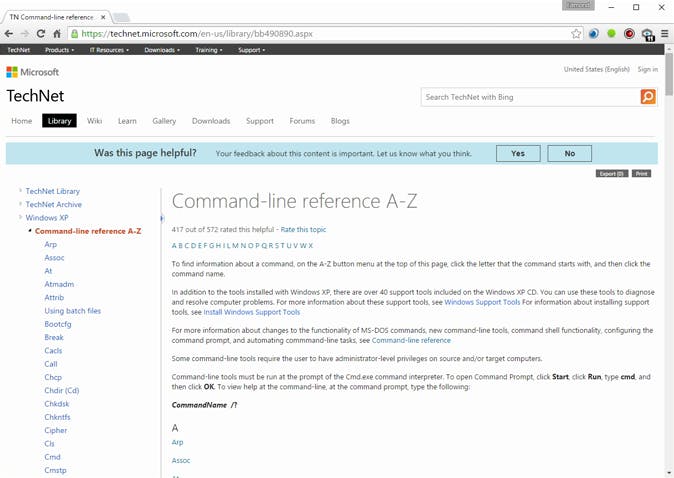Expand the TechNet Library tree node
Image resolution: width=674 pixels, height=478 pixels.
20,190
